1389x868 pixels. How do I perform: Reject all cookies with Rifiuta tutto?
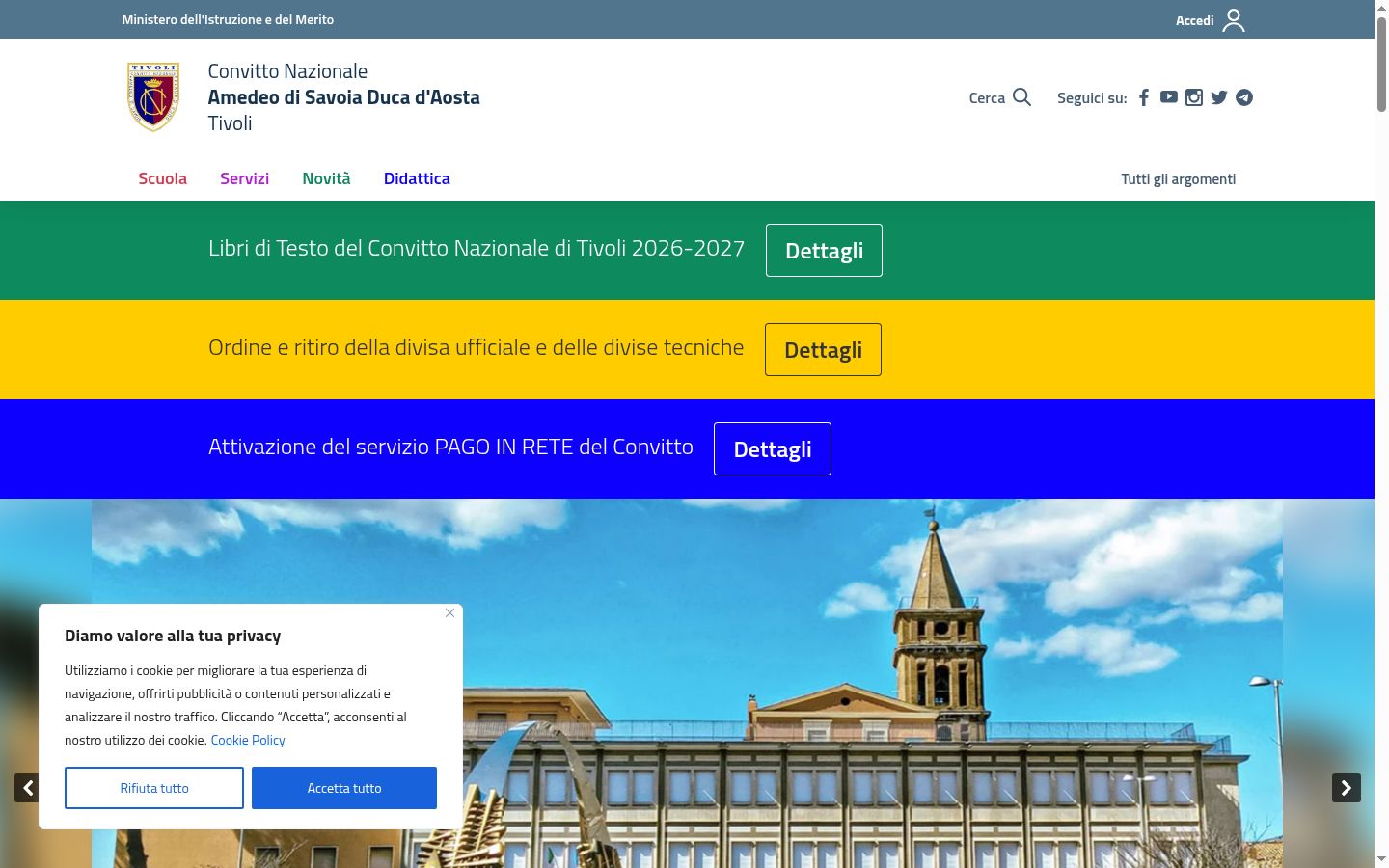pyautogui.click(x=154, y=788)
